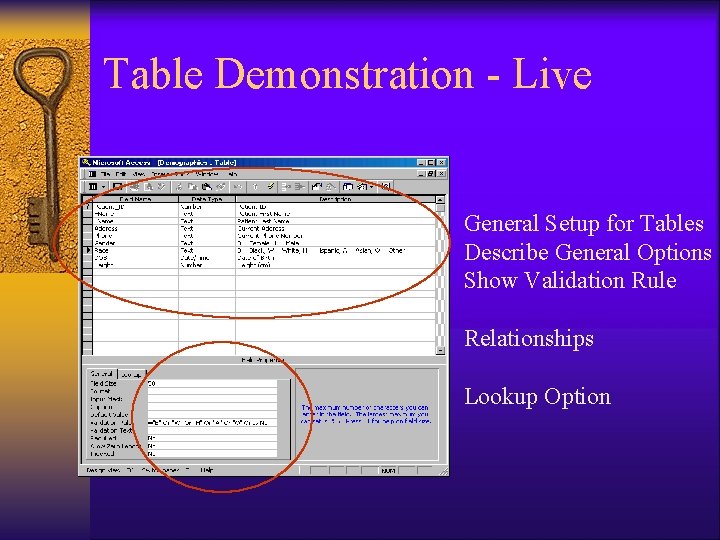Click the Race description listing Black, White

335,250
